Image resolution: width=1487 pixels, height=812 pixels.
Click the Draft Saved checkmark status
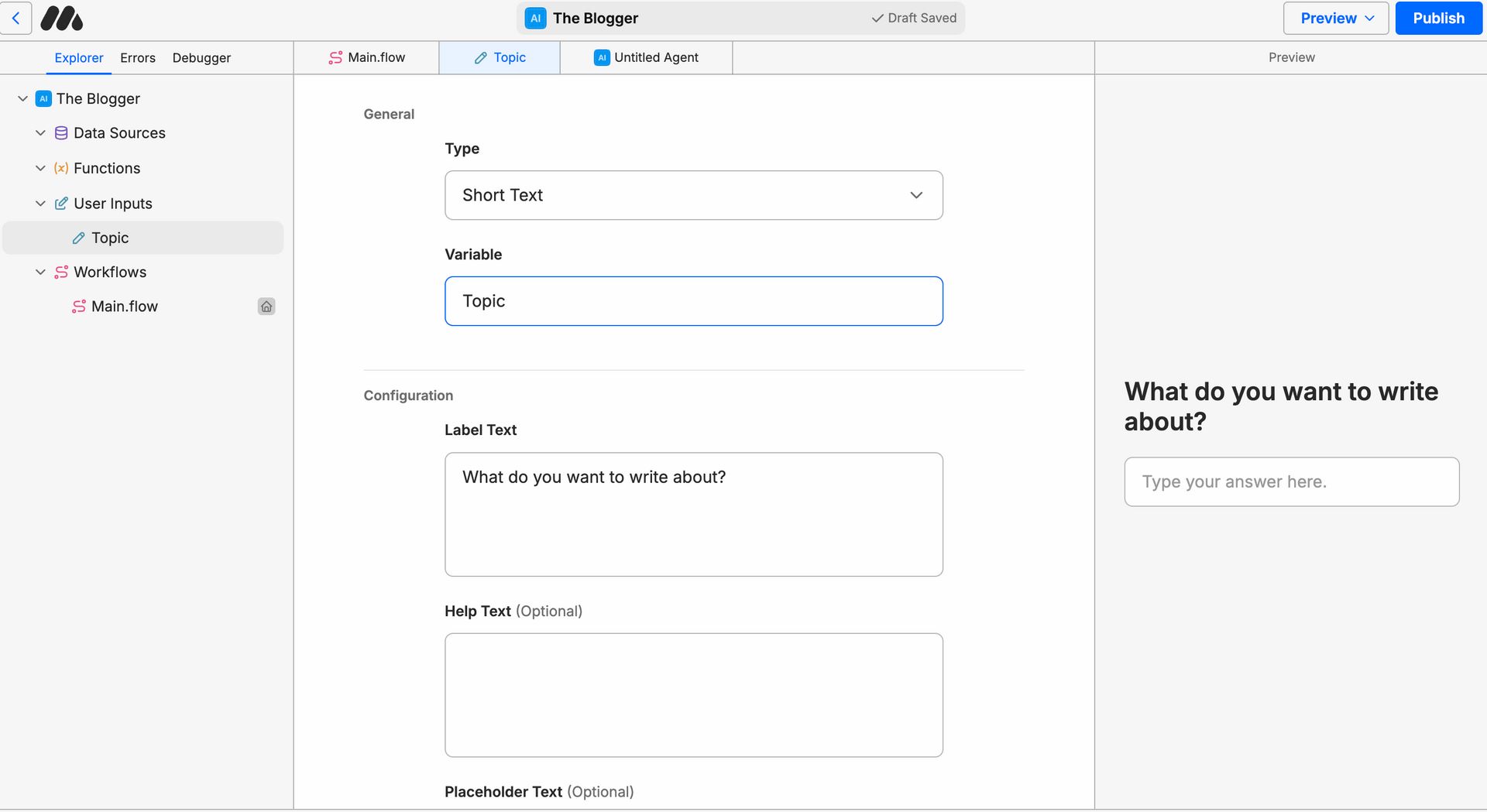point(914,18)
